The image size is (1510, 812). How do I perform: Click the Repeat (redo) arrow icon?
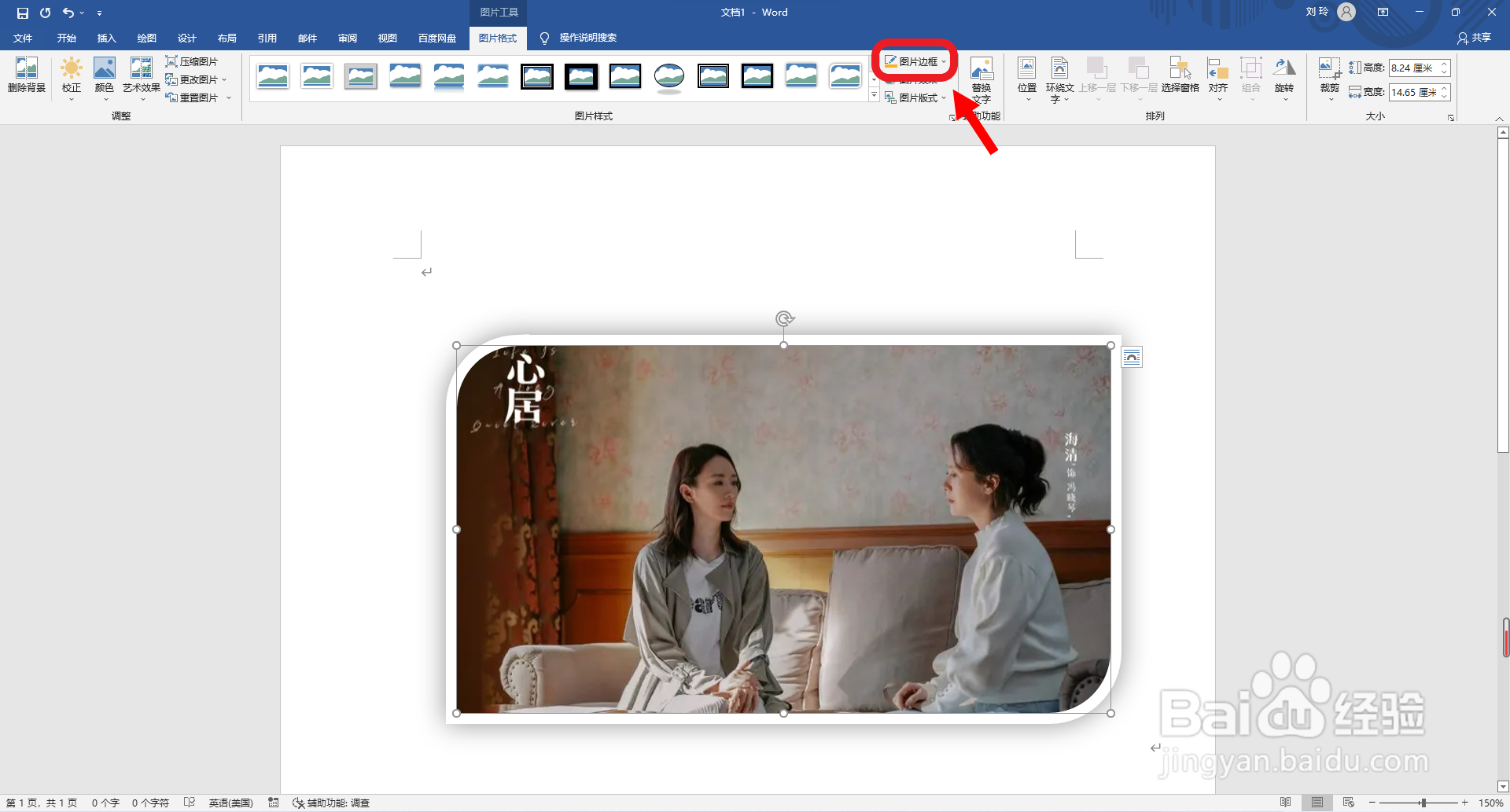[46, 13]
